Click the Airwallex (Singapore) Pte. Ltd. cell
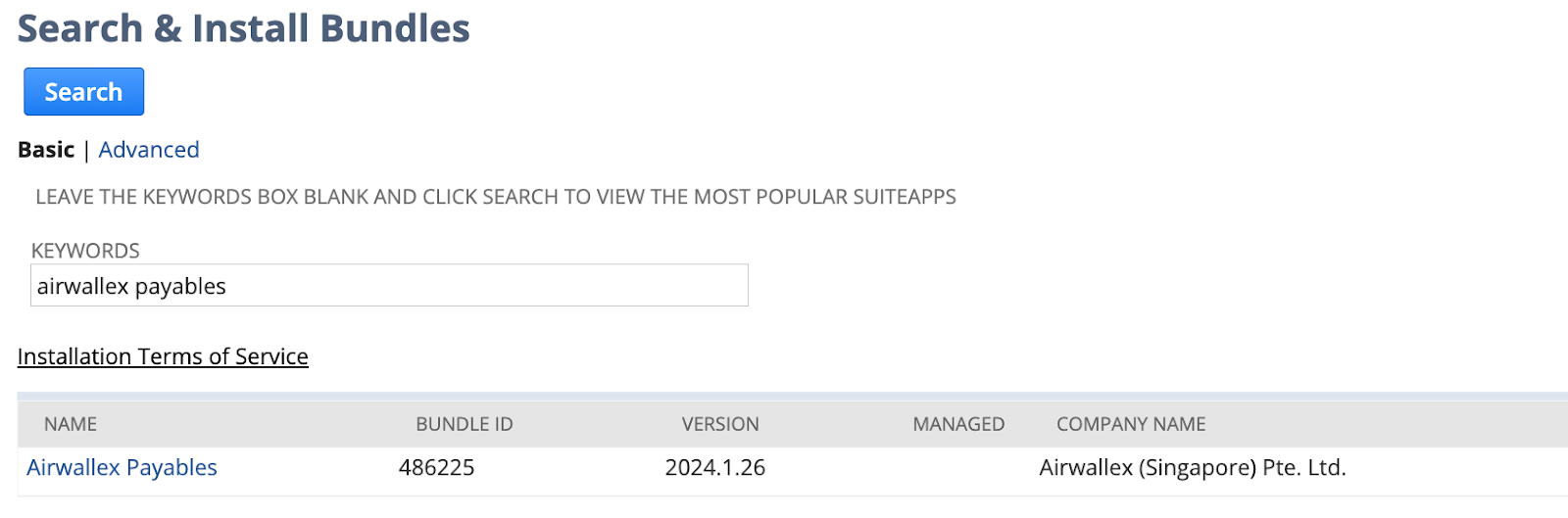This screenshot has height=518, width=1568. pos(1193,468)
